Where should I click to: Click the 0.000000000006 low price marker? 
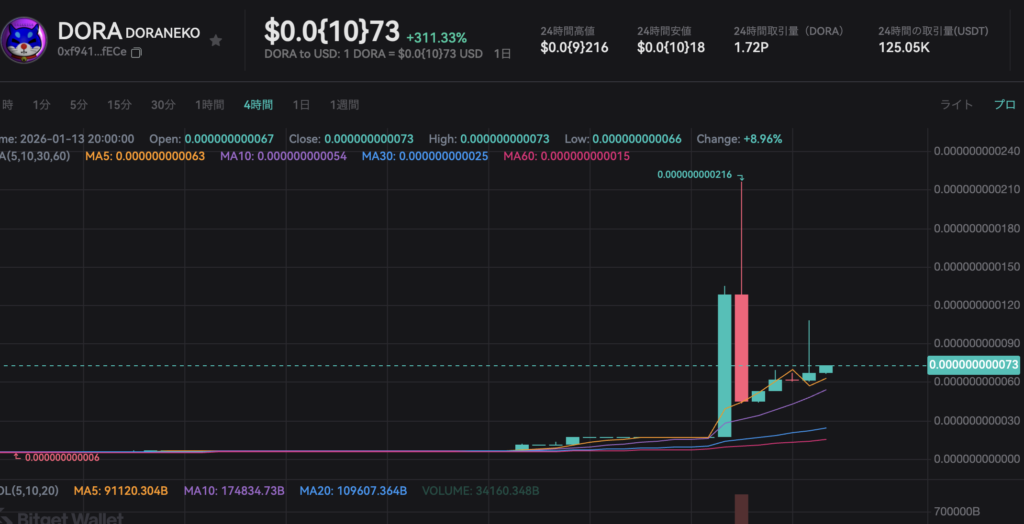pos(63,457)
